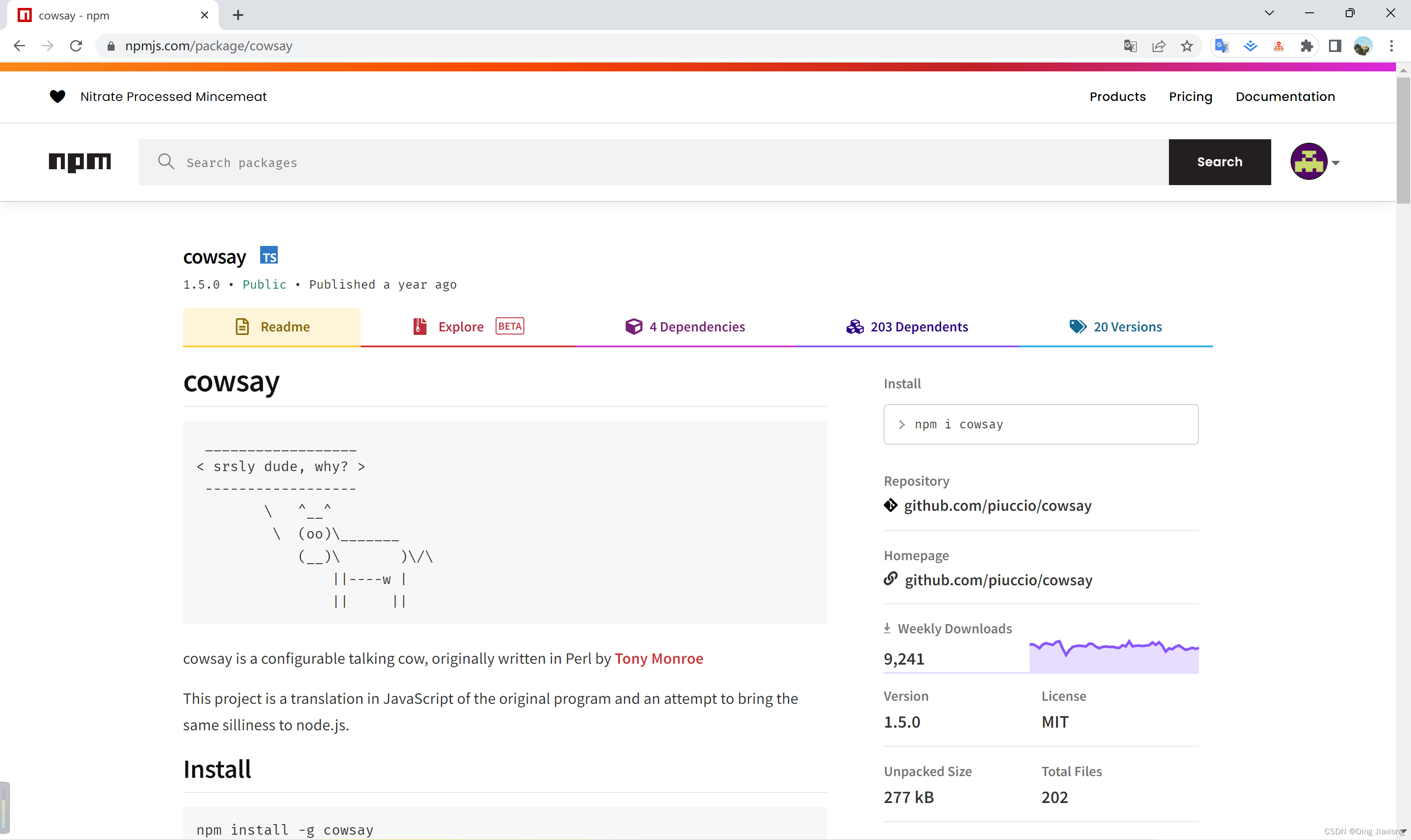Open the Pricing page
1411x840 pixels.
pyautogui.click(x=1190, y=97)
